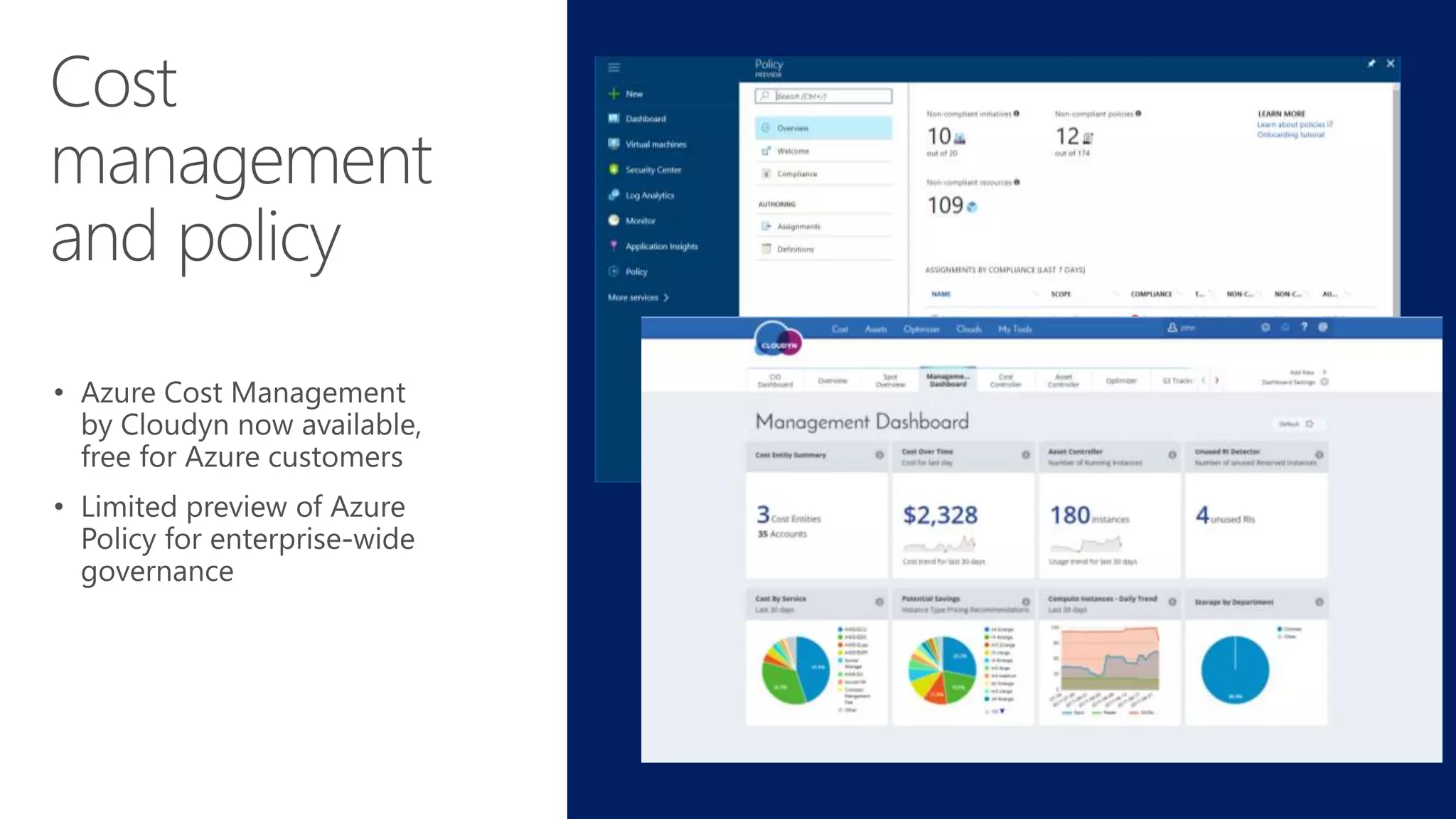The height and width of the screenshot is (819, 1456).
Task: Expand More services in sidebar
Action: [638, 297]
